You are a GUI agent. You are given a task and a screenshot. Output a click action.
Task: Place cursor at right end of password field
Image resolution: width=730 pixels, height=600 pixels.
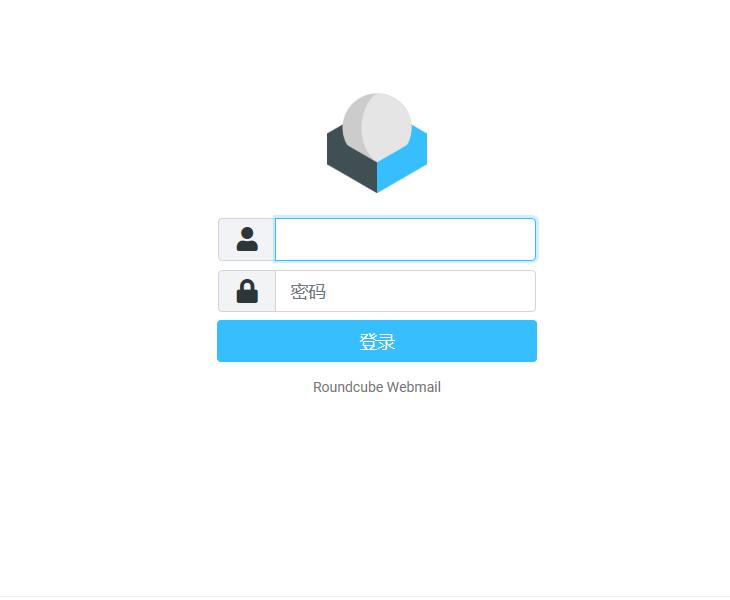click(528, 291)
